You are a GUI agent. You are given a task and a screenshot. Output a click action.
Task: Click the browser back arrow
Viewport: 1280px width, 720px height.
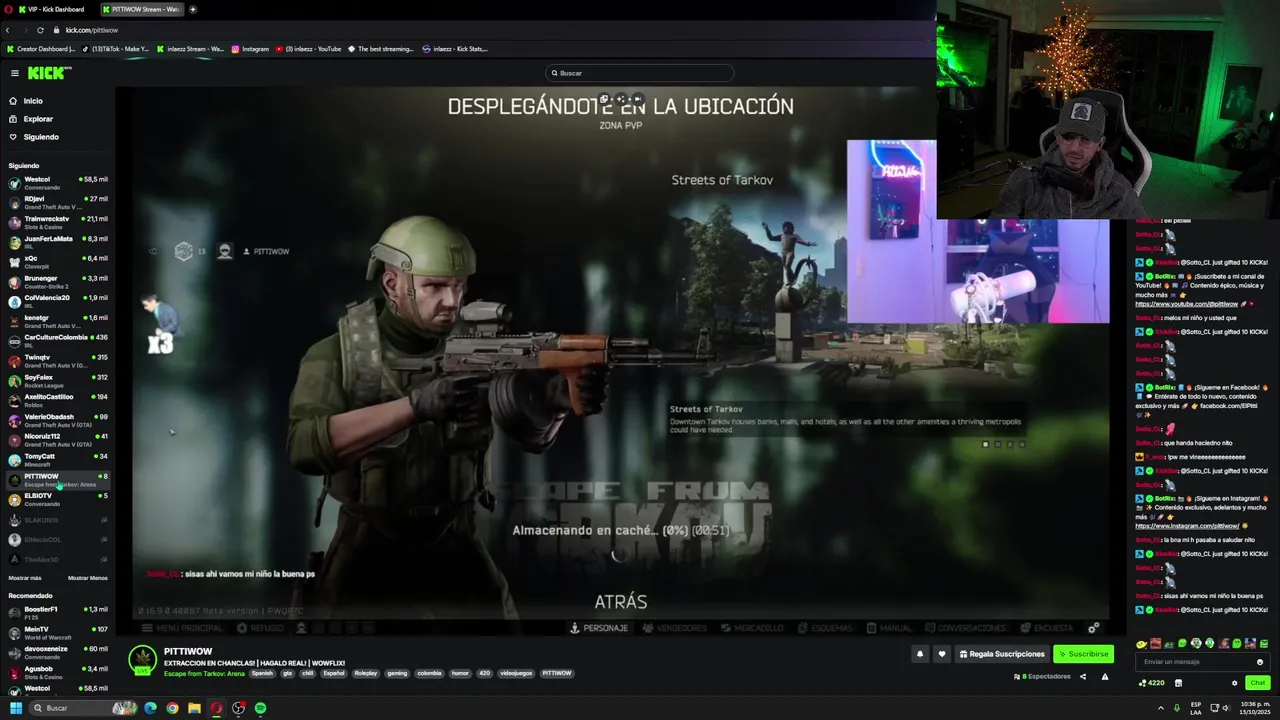(x=8, y=30)
